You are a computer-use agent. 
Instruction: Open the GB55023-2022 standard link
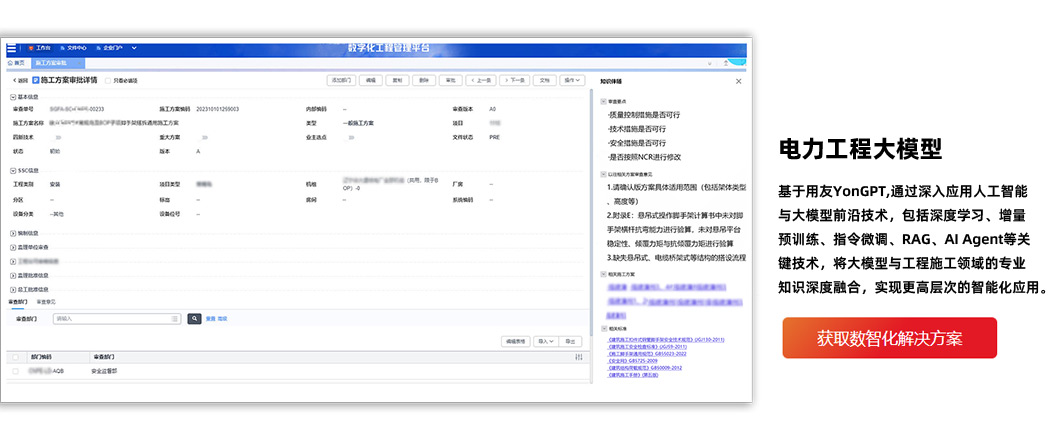[x=648, y=354]
